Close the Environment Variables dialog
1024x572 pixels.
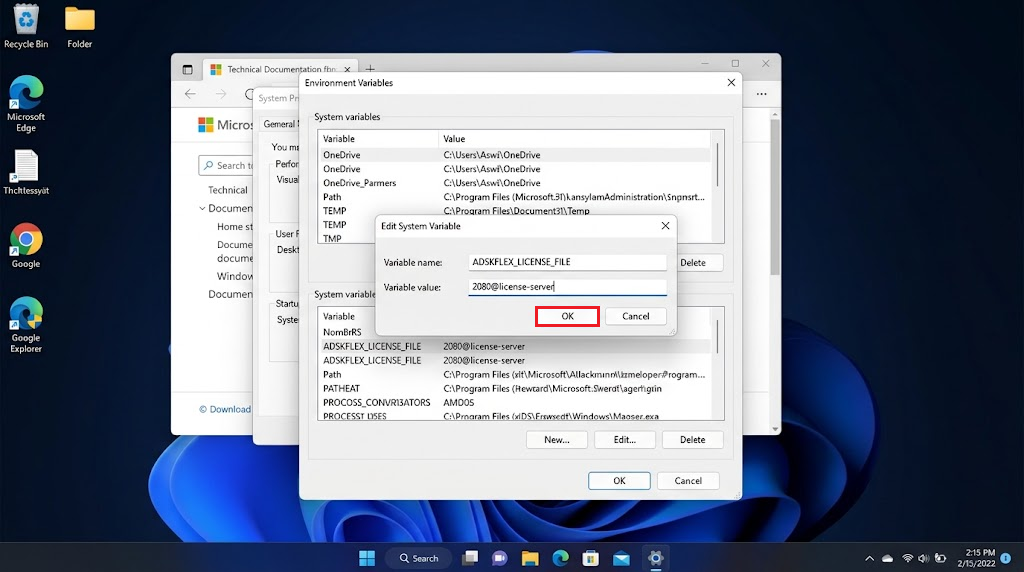pos(731,82)
